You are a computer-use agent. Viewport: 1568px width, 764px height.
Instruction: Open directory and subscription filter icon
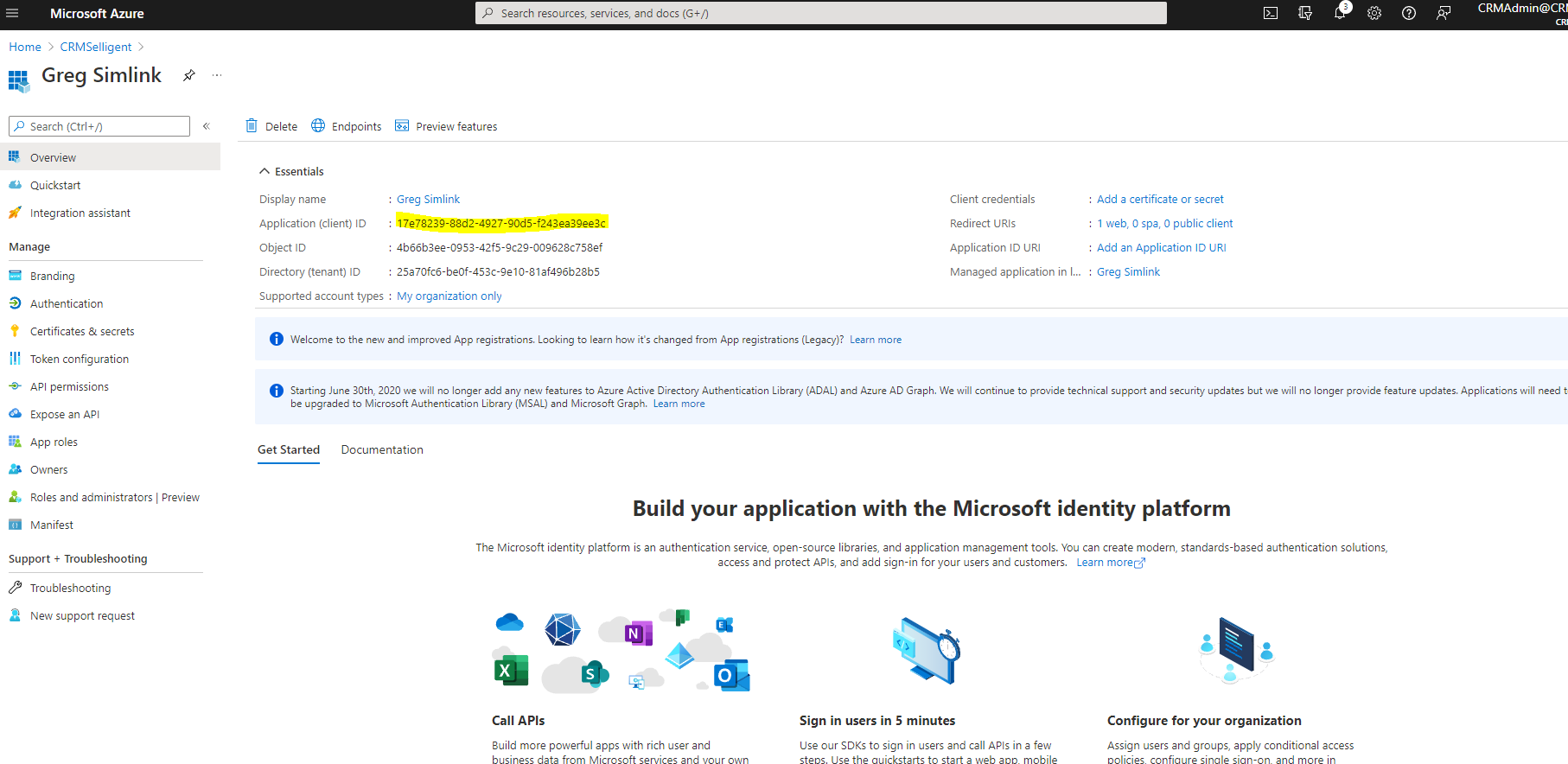pos(1305,13)
